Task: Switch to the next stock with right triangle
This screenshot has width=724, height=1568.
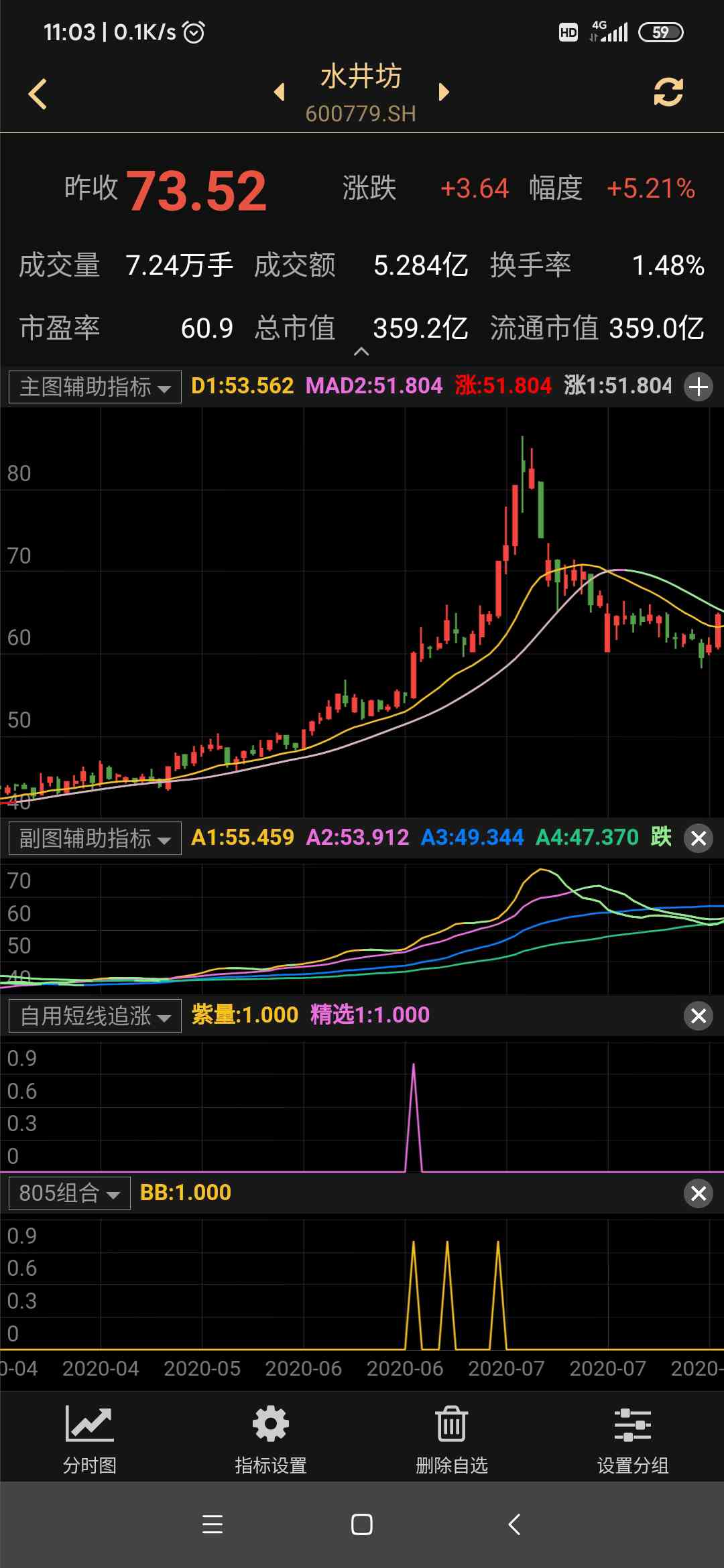Action: 443,92
